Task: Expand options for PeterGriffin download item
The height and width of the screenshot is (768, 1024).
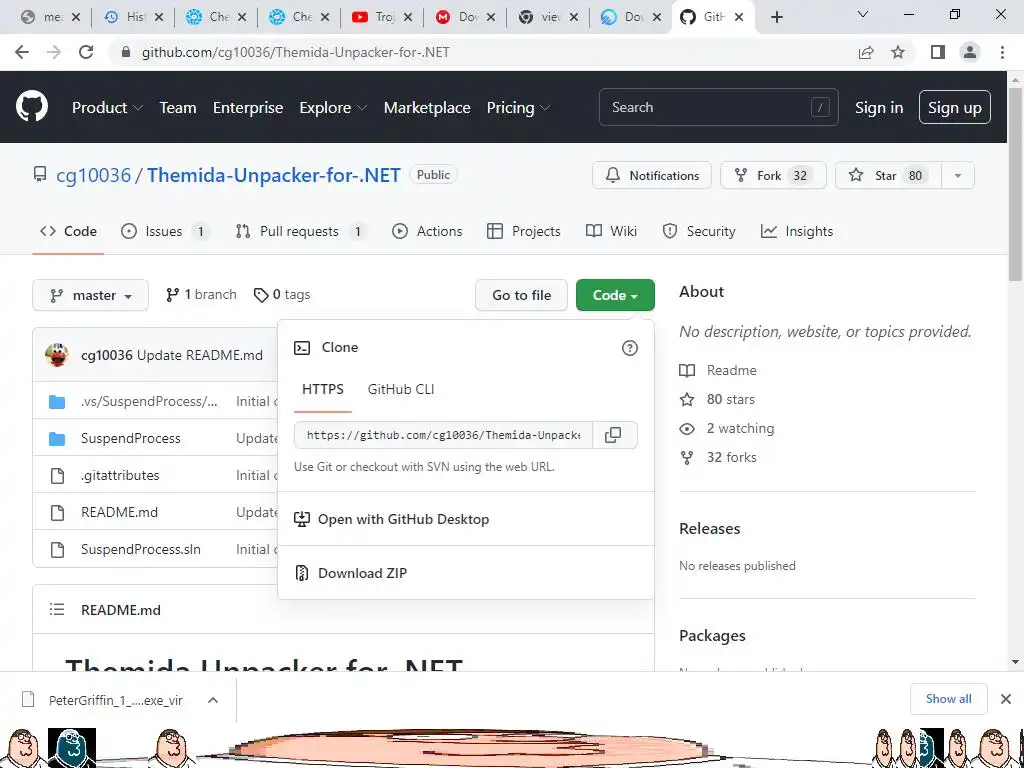Action: [x=212, y=700]
